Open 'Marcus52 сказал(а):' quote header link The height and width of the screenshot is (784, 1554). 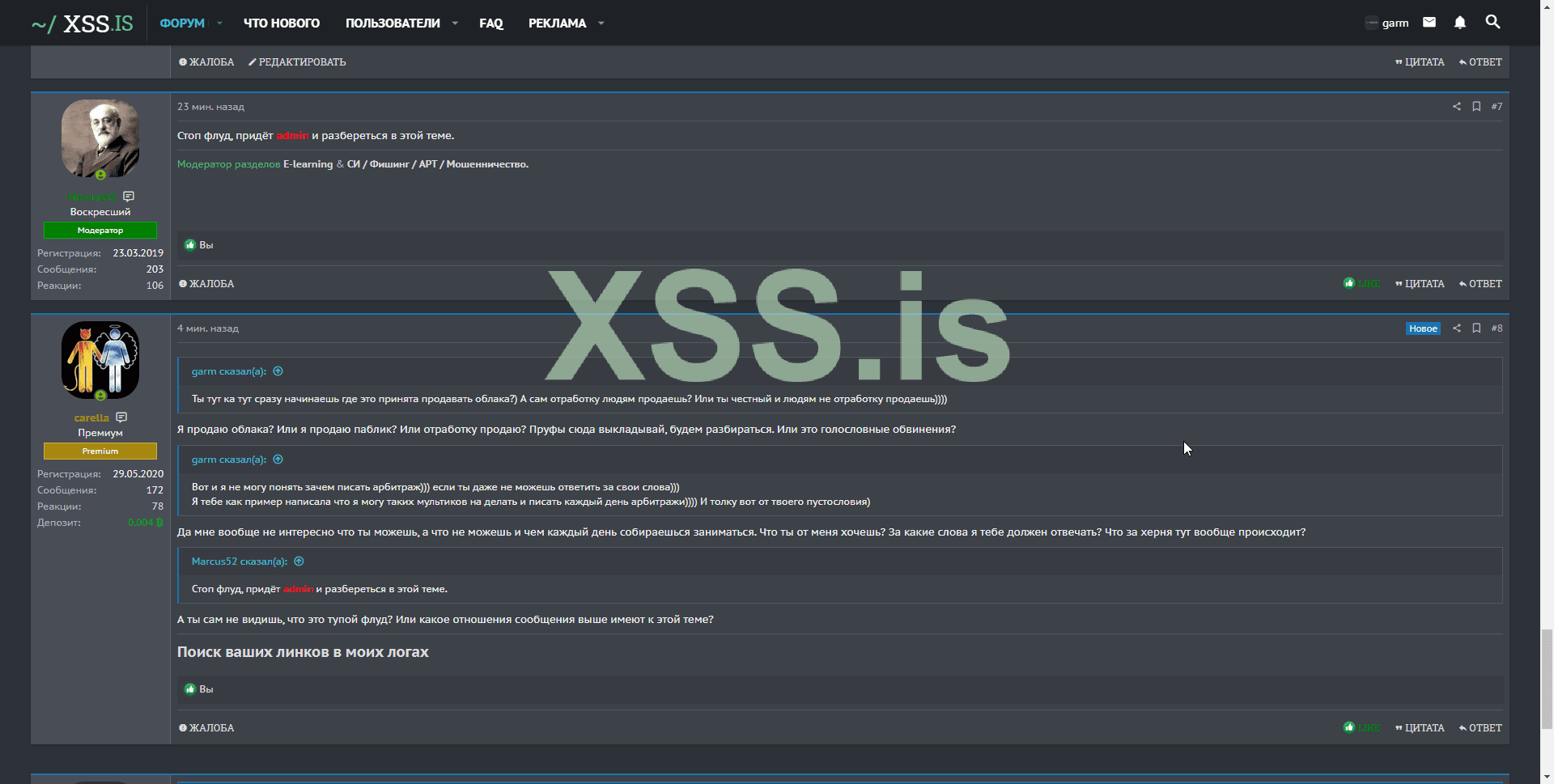(240, 562)
